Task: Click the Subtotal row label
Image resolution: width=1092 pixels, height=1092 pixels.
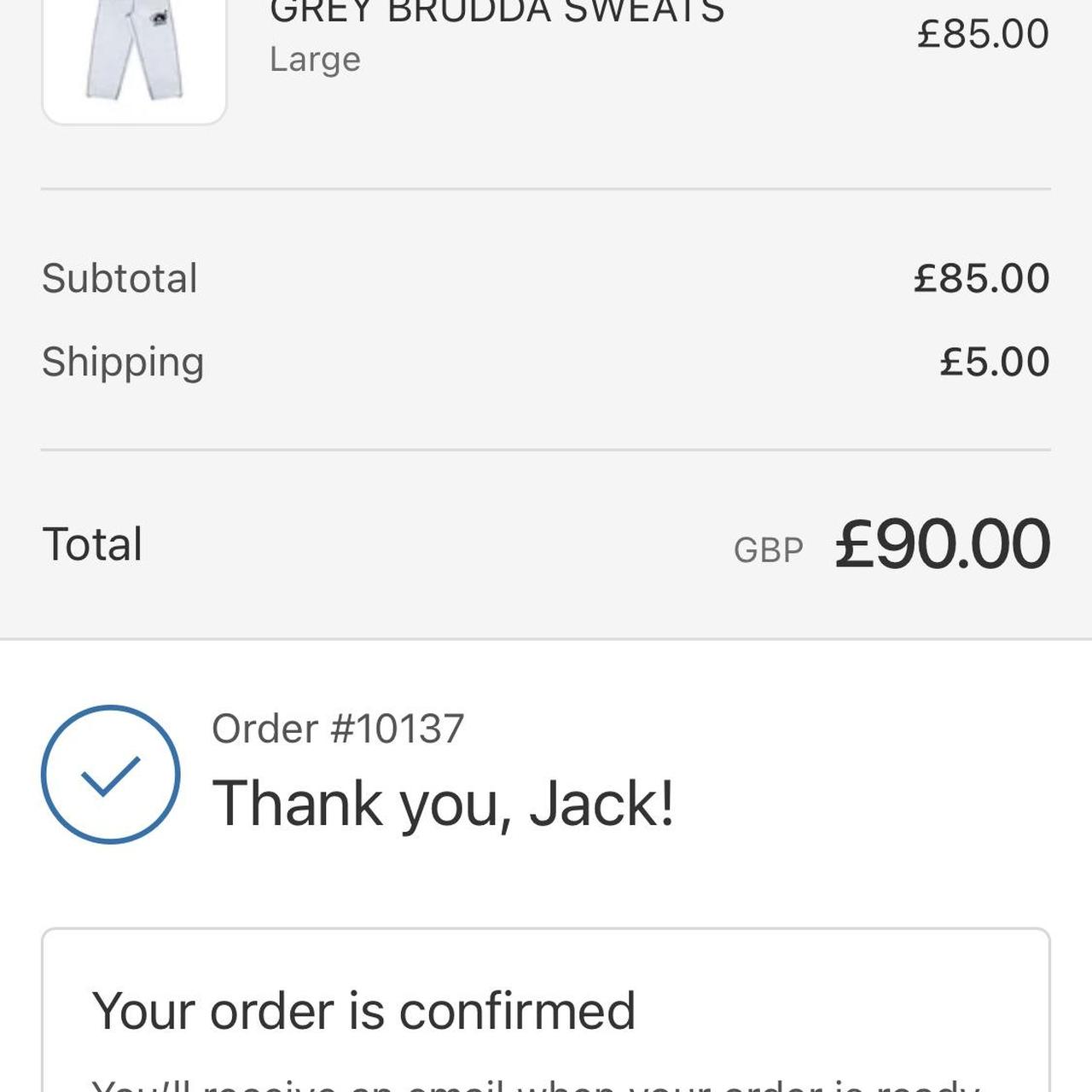Action: 121,276
